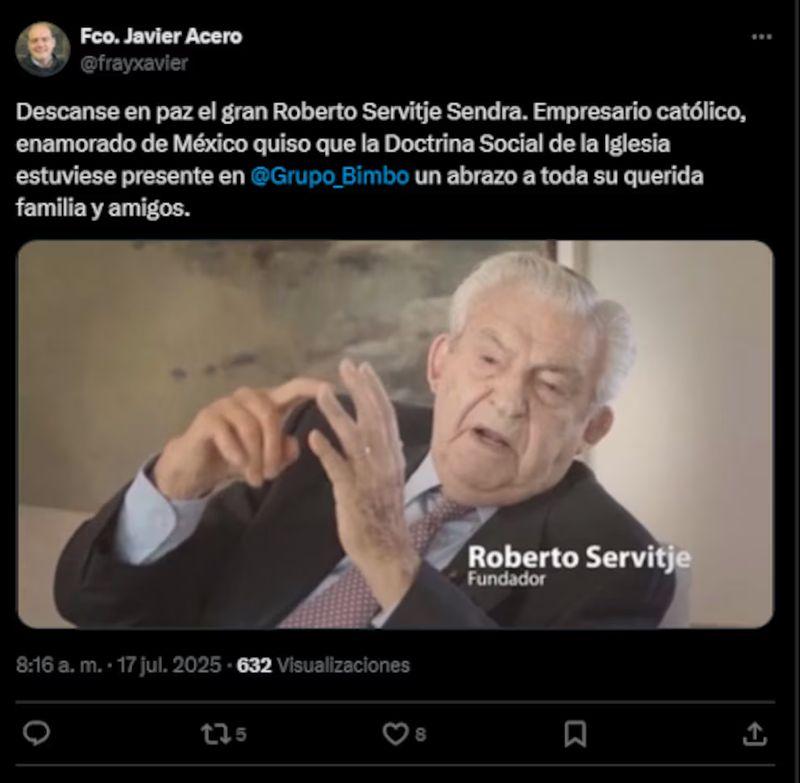Click the tweet text starting with Descanse en paz
The height and width of the screenshot is (783, 800).
(381, 160)
